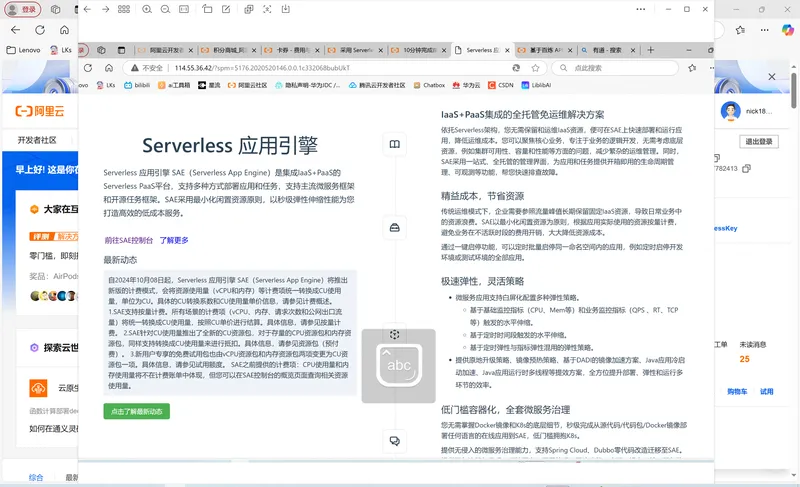Viewport: 800px width, 487px height.
Task: Show image at actual 1:1 size
Action: point(184,9)
